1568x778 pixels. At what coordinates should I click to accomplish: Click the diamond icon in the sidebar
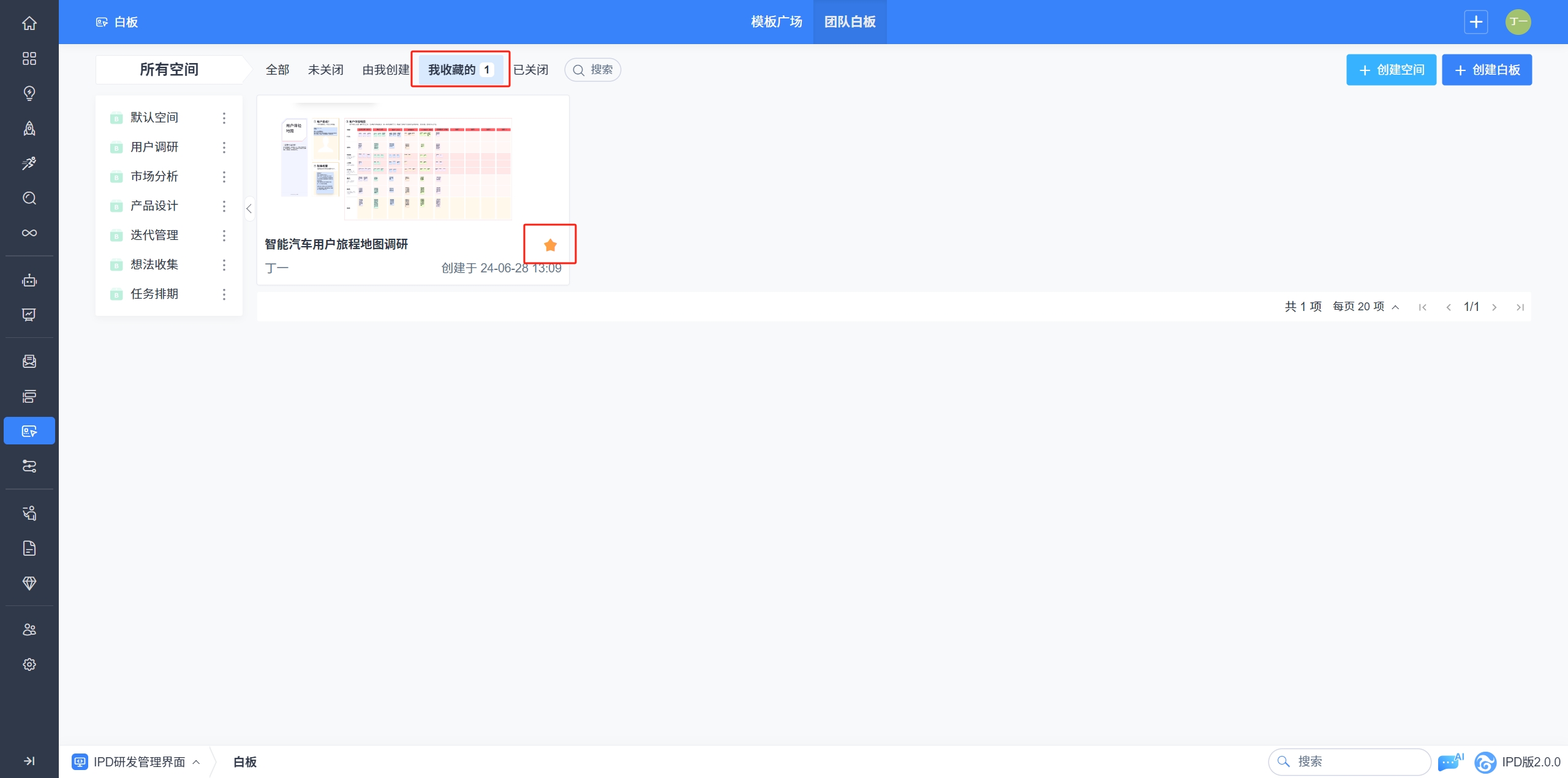[29, 583]
